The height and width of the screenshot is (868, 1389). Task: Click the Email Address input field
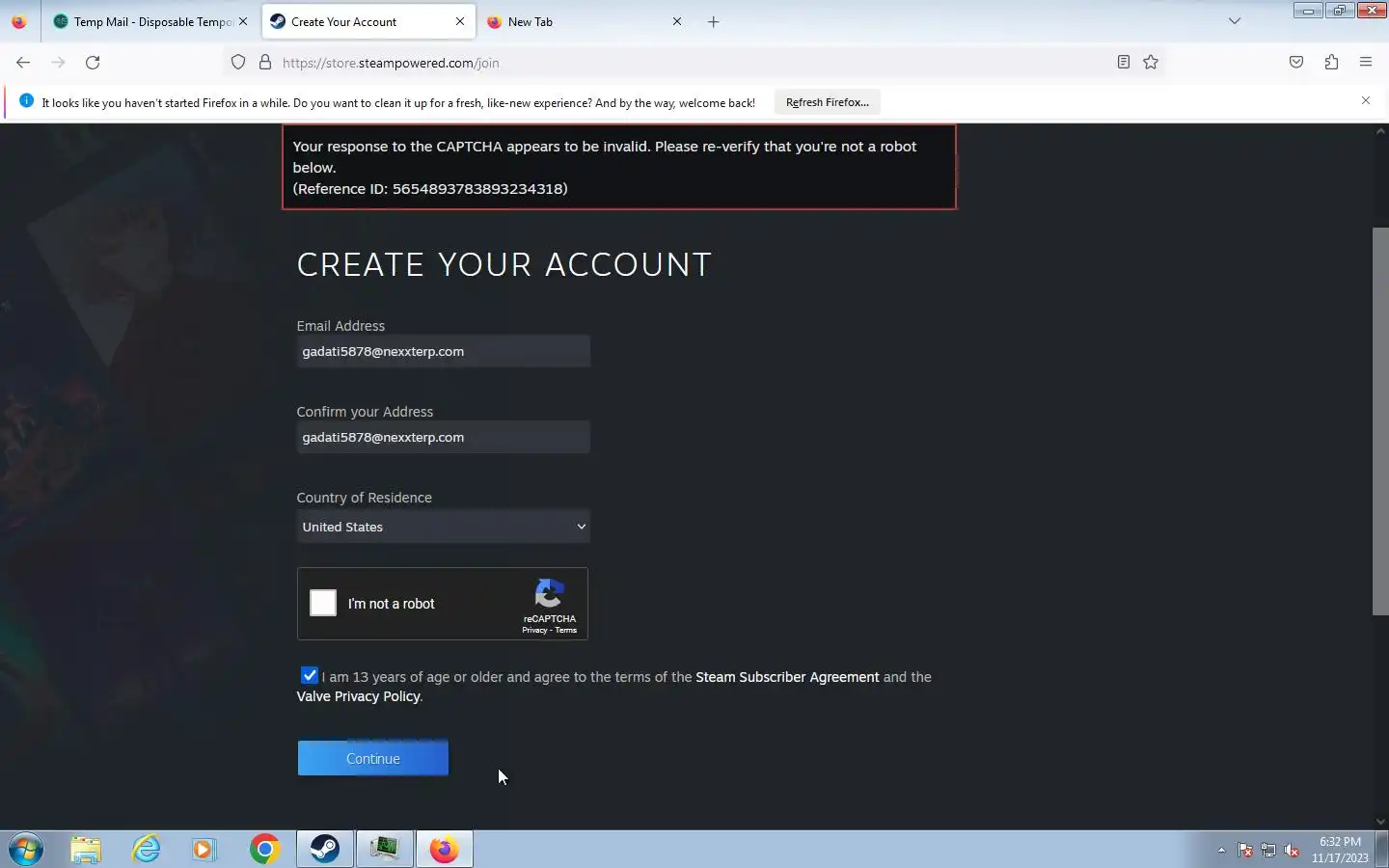click(443, 351)
